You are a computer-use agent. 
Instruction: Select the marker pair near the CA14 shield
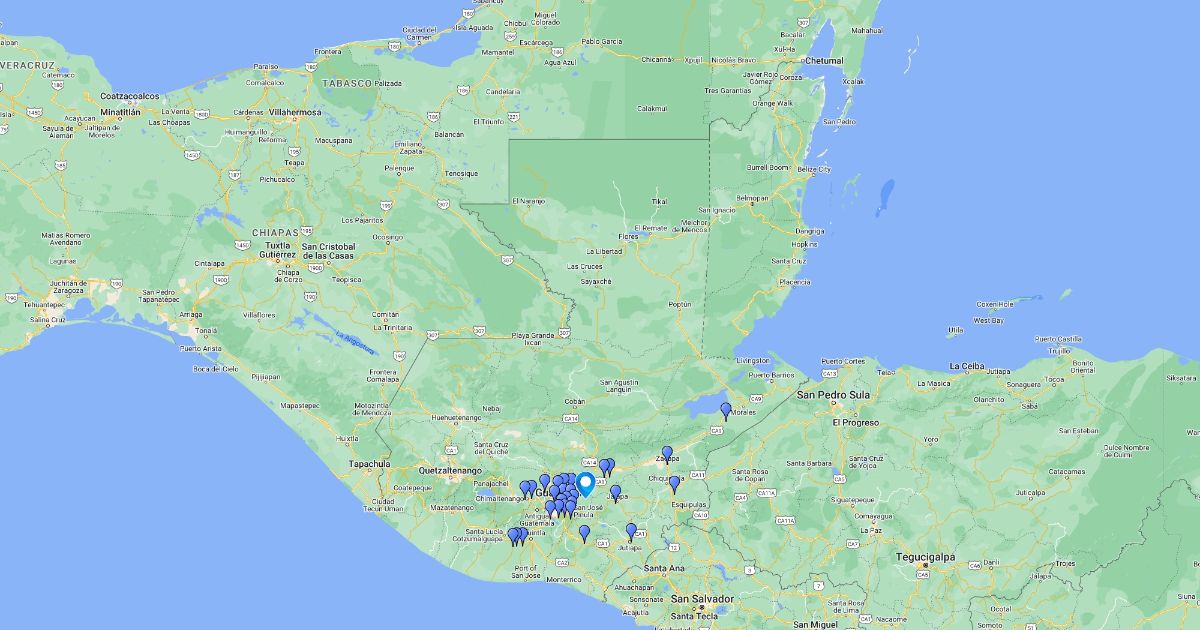606,467
